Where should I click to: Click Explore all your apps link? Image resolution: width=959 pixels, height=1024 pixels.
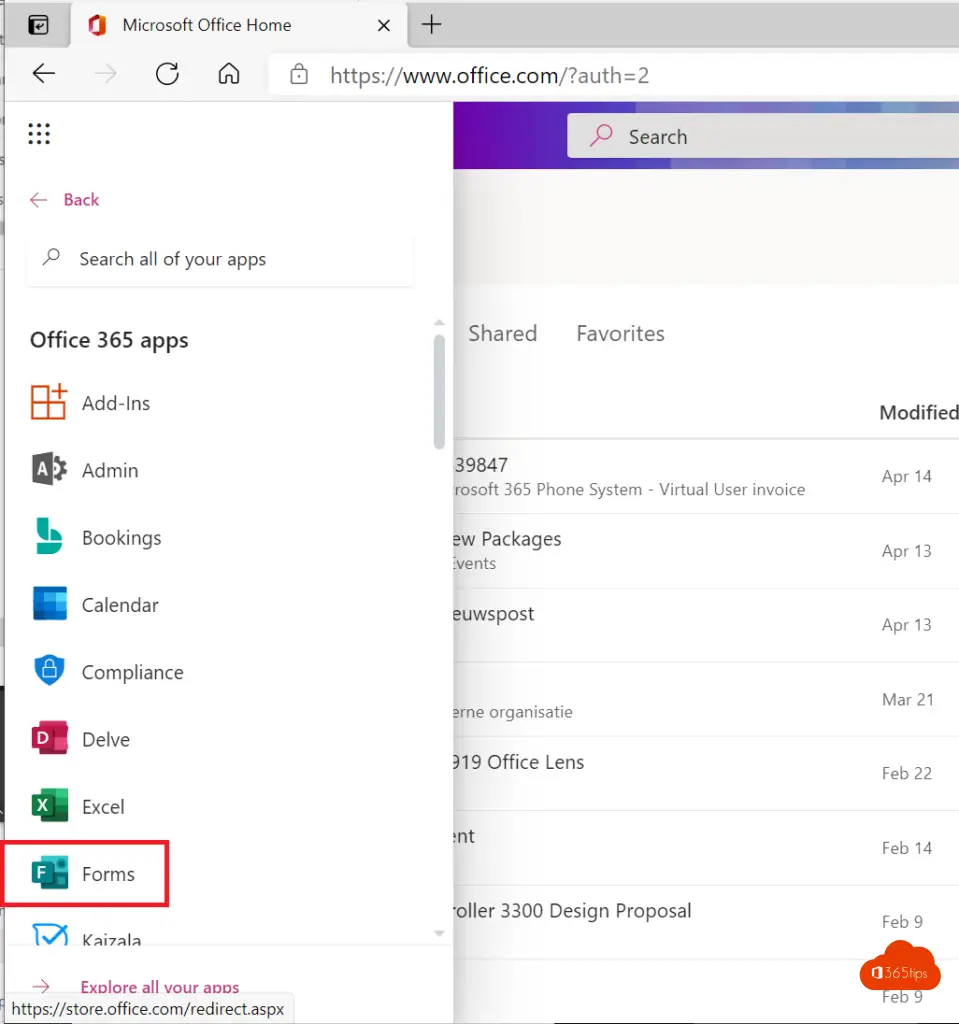(x=159, y=987)
